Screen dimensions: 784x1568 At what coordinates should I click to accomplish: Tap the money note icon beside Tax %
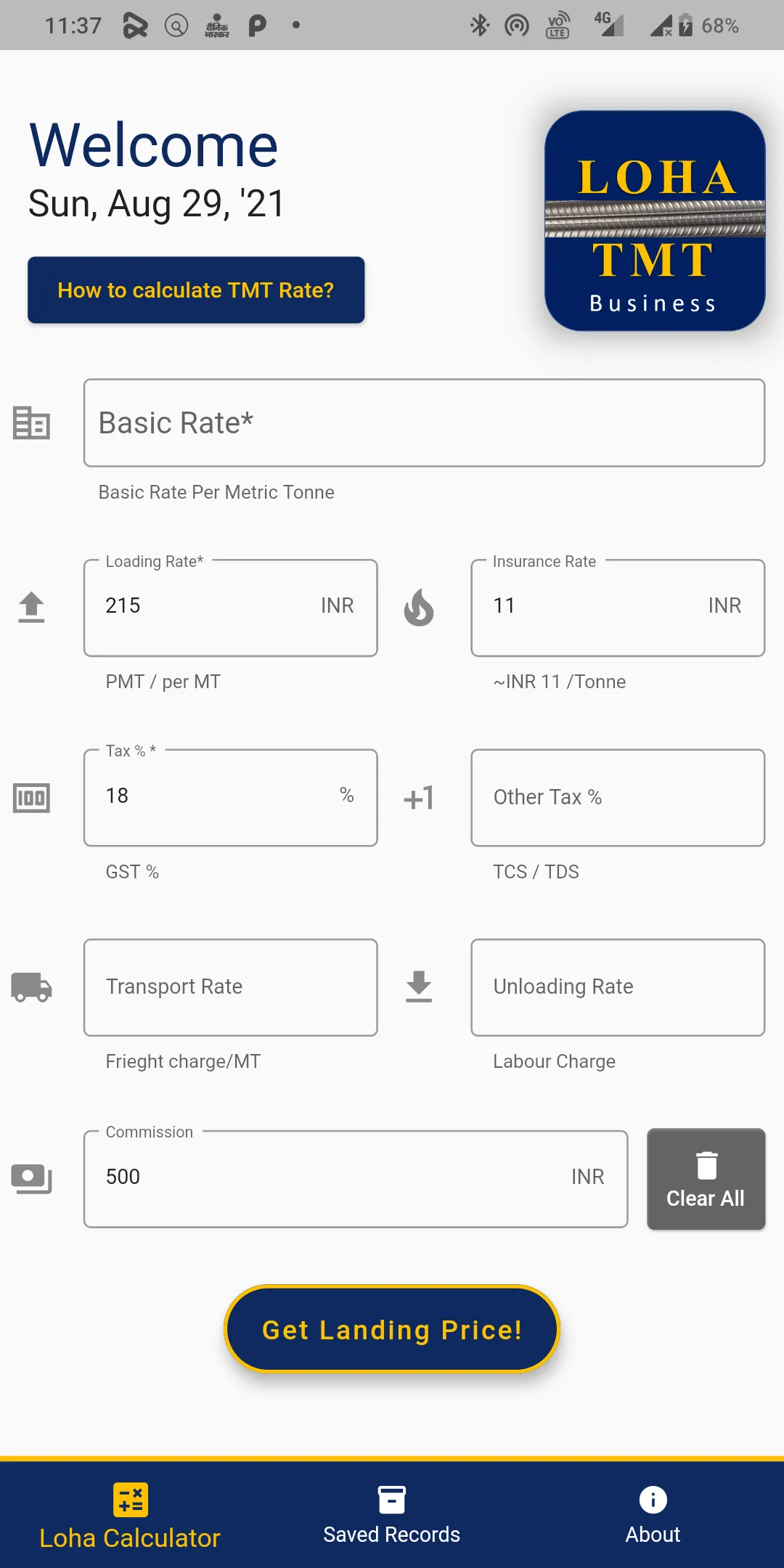pos(31,798)
